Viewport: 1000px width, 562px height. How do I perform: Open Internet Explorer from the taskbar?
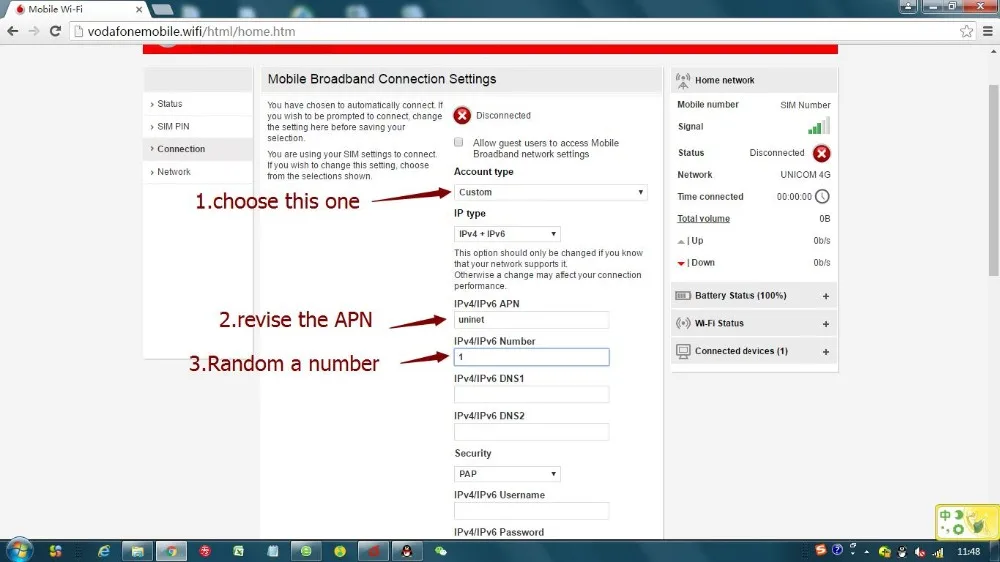click(103, 551)
